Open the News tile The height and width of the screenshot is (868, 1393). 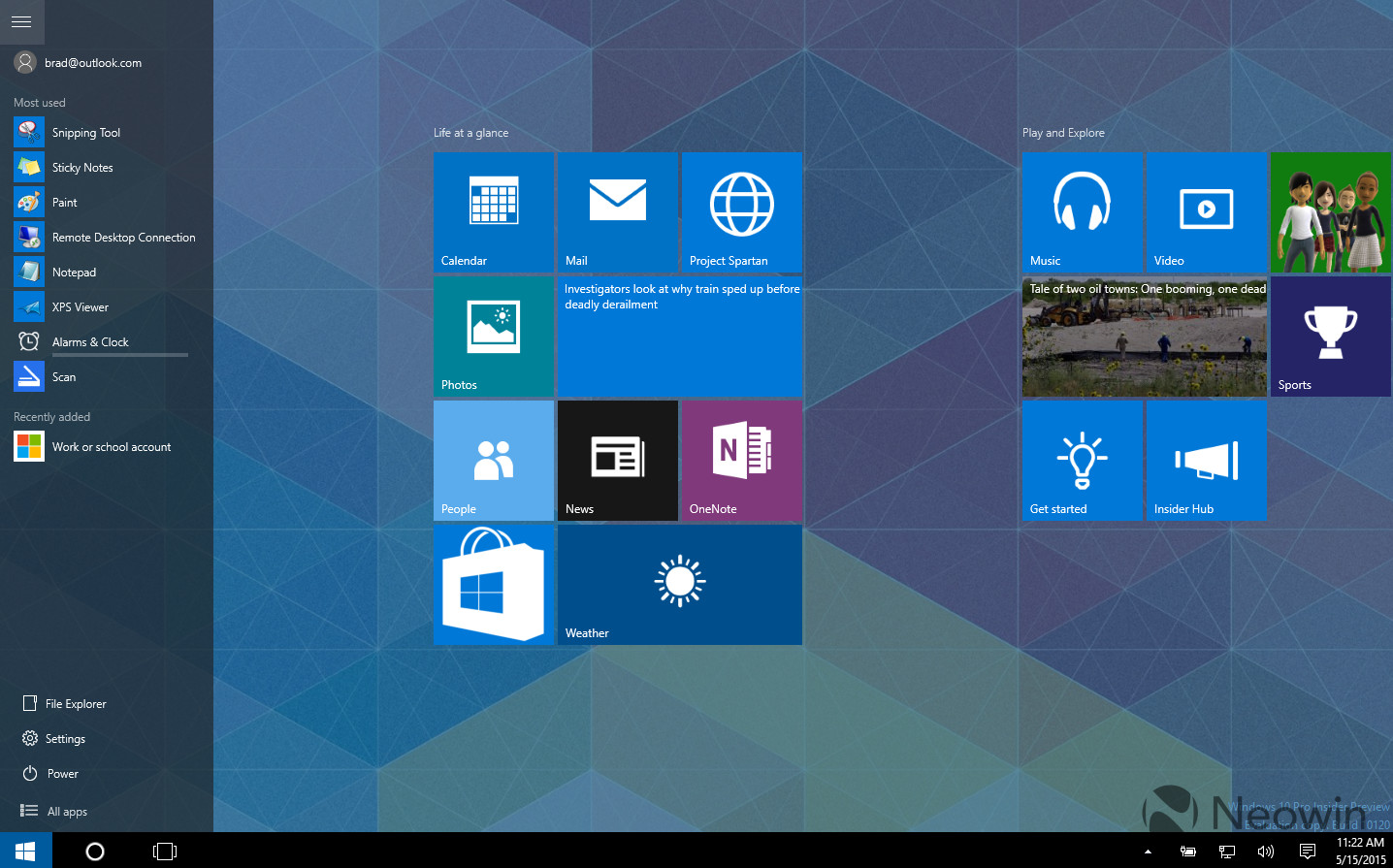click(x=618, y=461)
